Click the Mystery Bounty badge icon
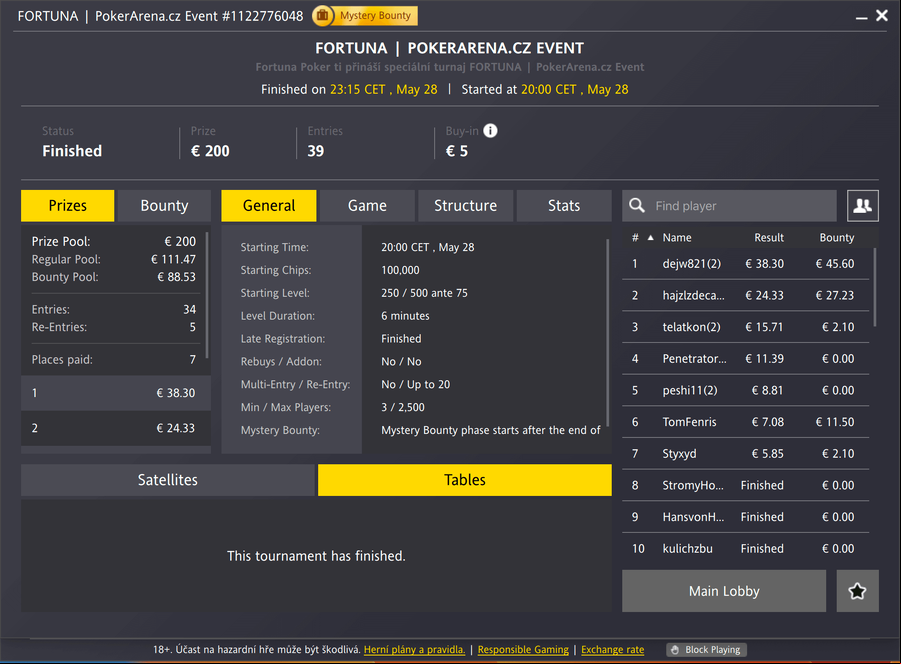The image size is (901, 664). coord(322,16)
